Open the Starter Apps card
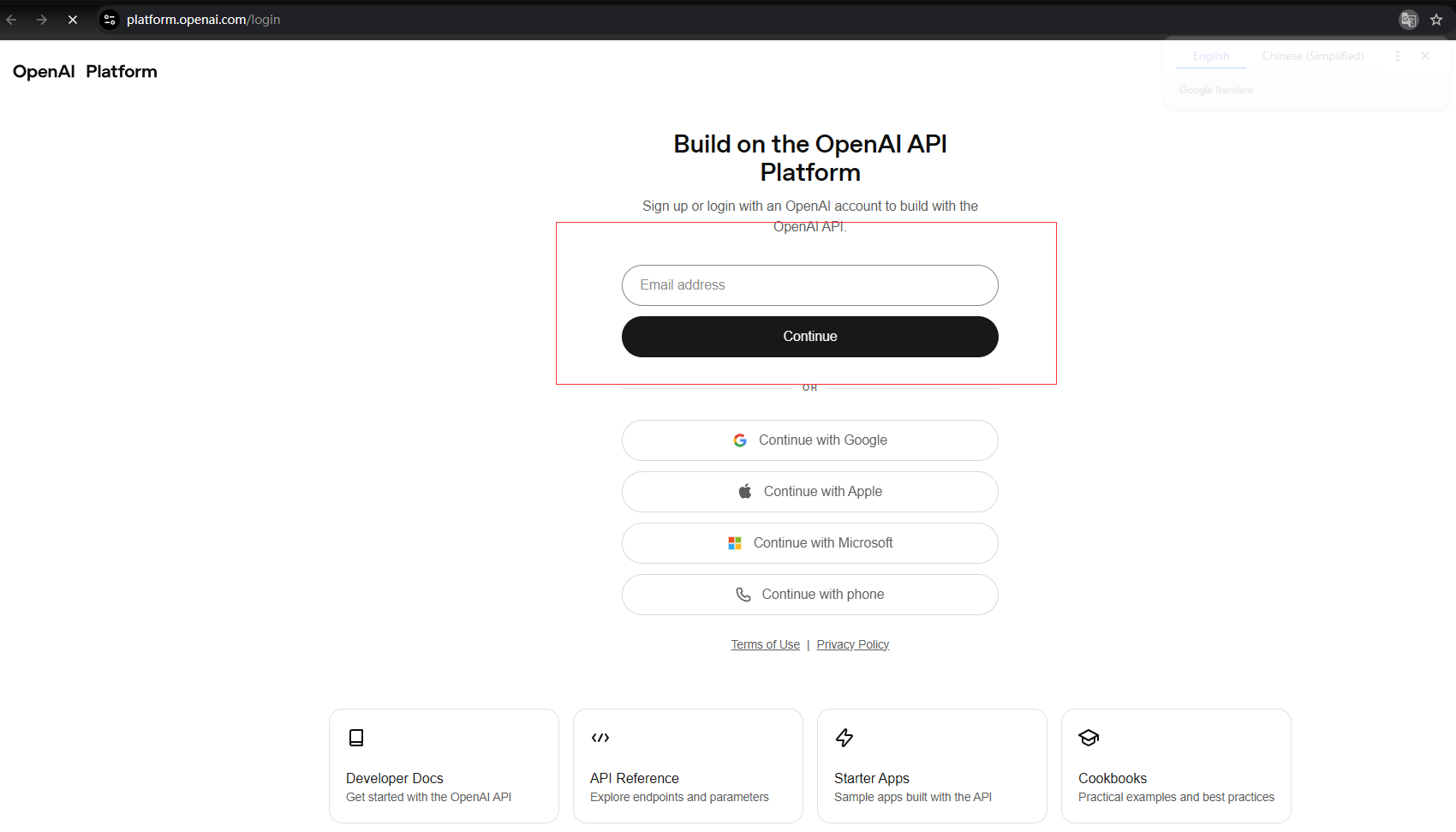Image resolution: width=1456 pixels, height=832 pixels. pyautogui.click(x=932, y=766)
